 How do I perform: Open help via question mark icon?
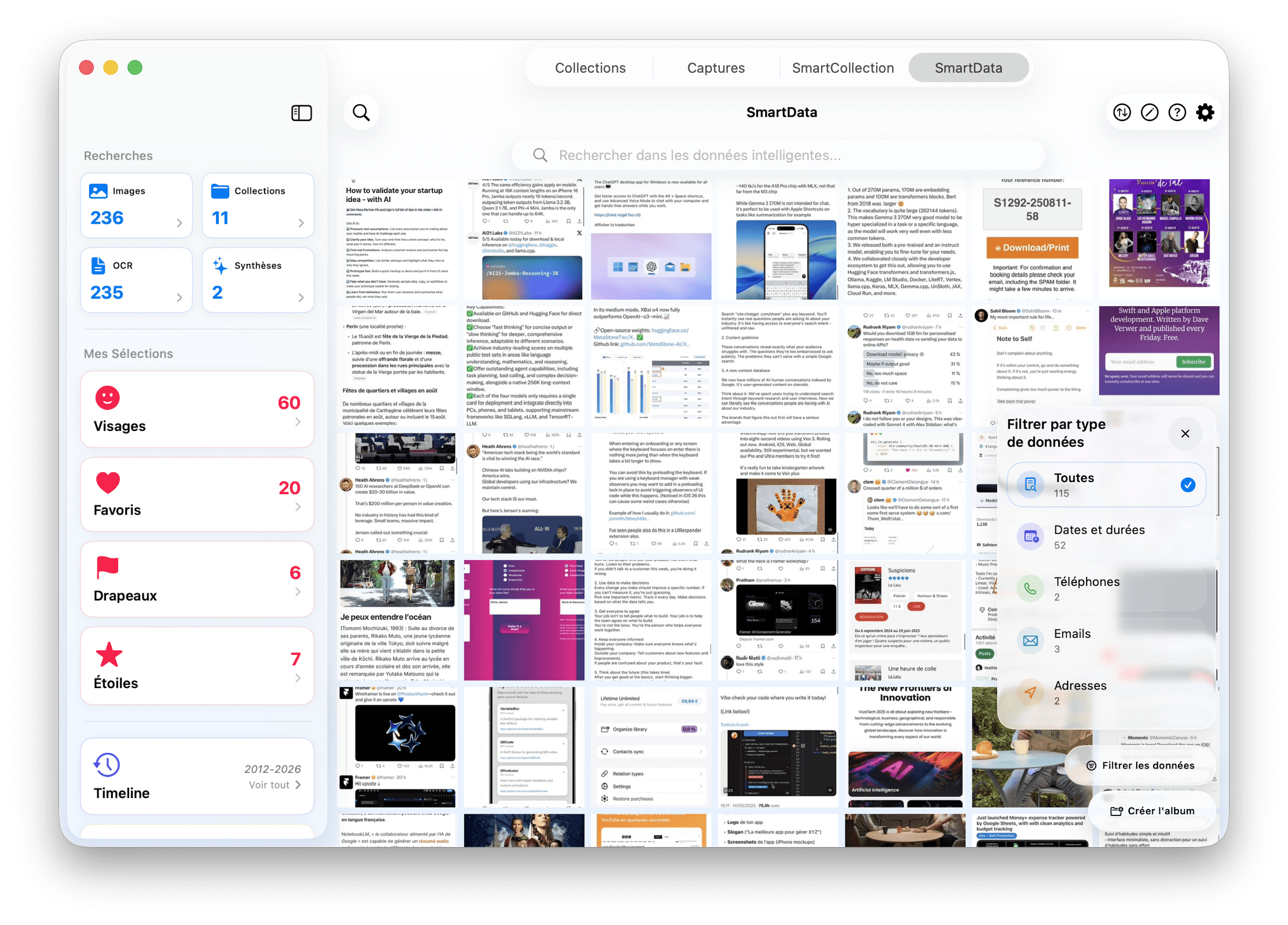point(1177,112)
